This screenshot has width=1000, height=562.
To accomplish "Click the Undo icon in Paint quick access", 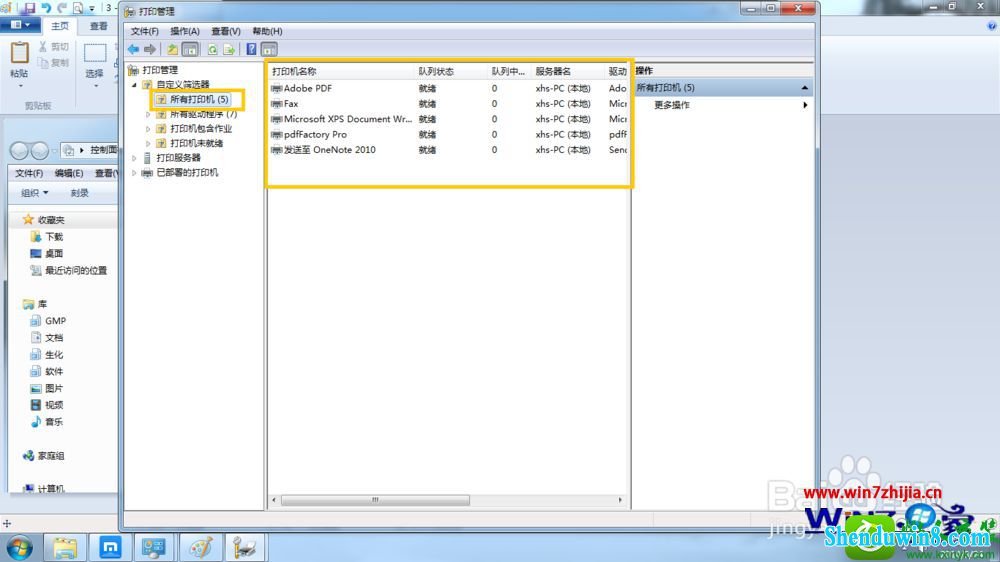I will (46, 8).
